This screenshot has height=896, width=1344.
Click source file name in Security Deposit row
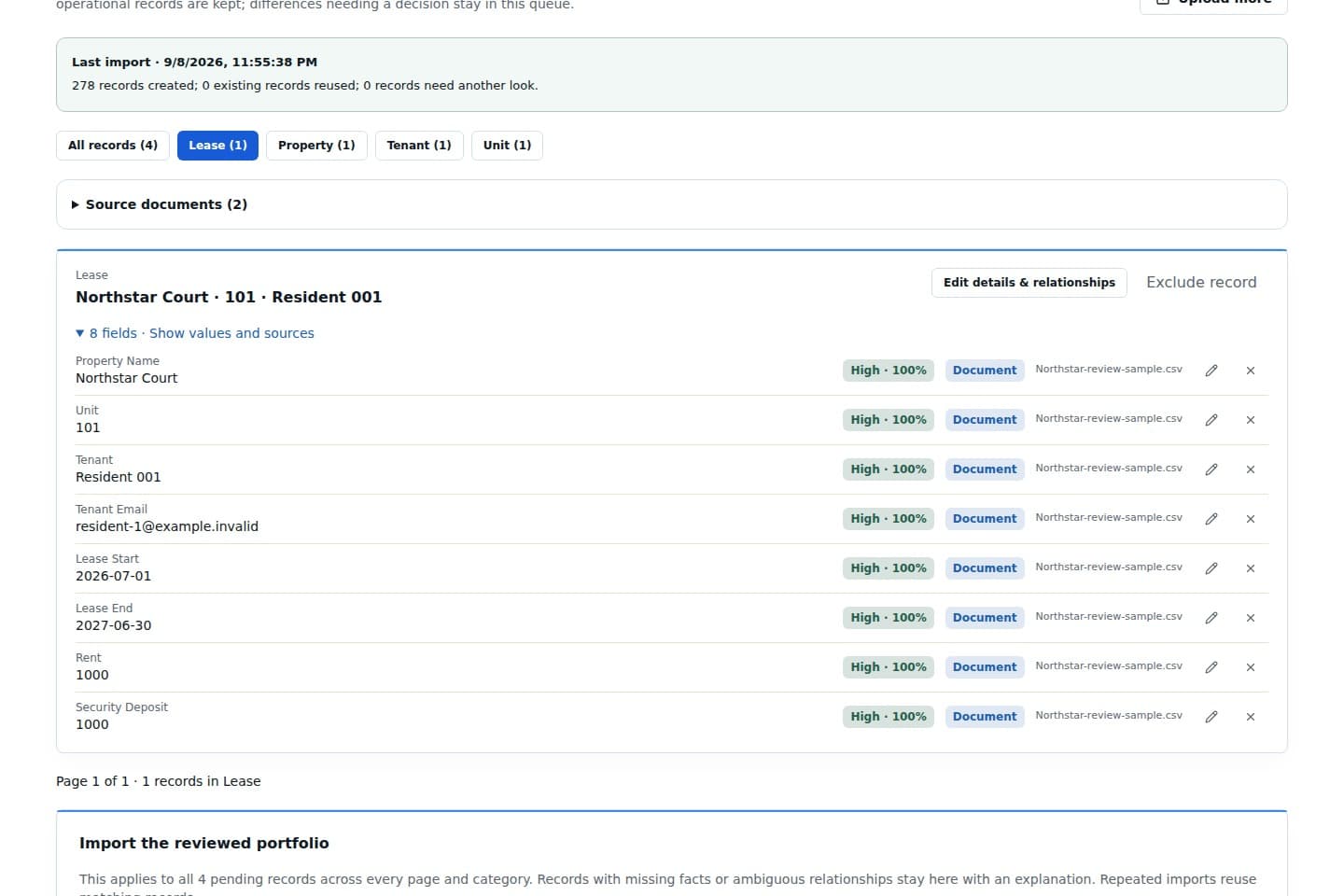pos(1109,716)
